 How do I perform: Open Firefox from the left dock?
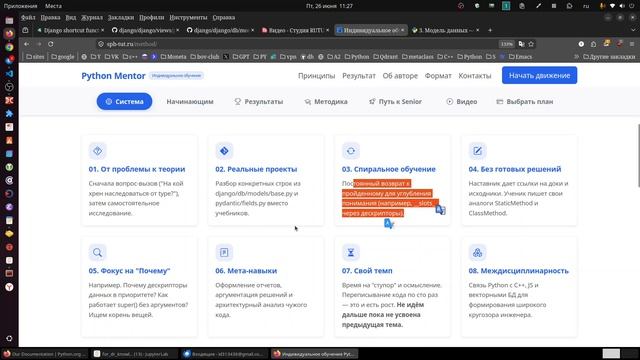click(9, 33)
